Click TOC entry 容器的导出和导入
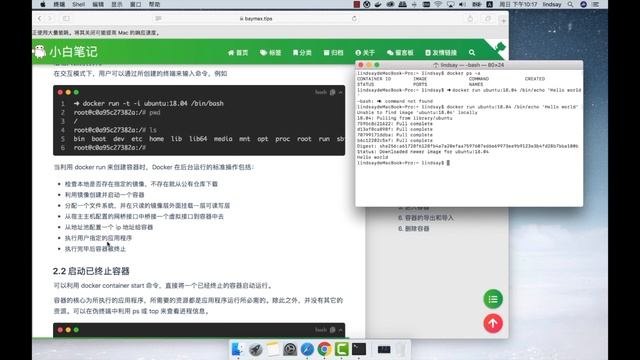This screenshot has height=360, width=640. coord(426,218)
